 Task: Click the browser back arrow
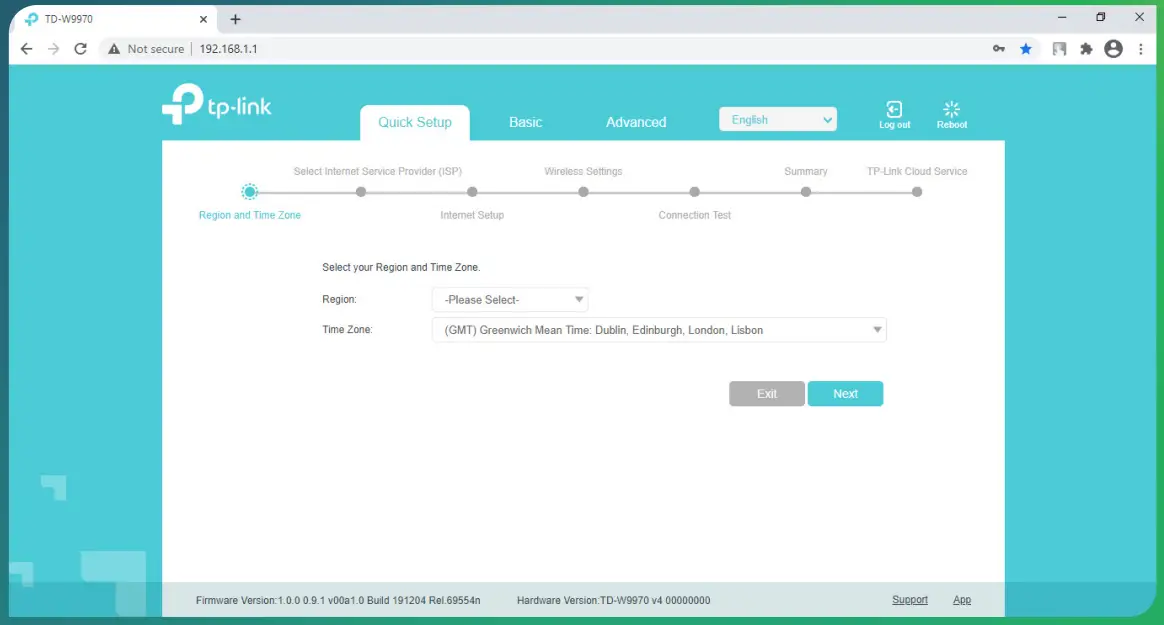26,48
